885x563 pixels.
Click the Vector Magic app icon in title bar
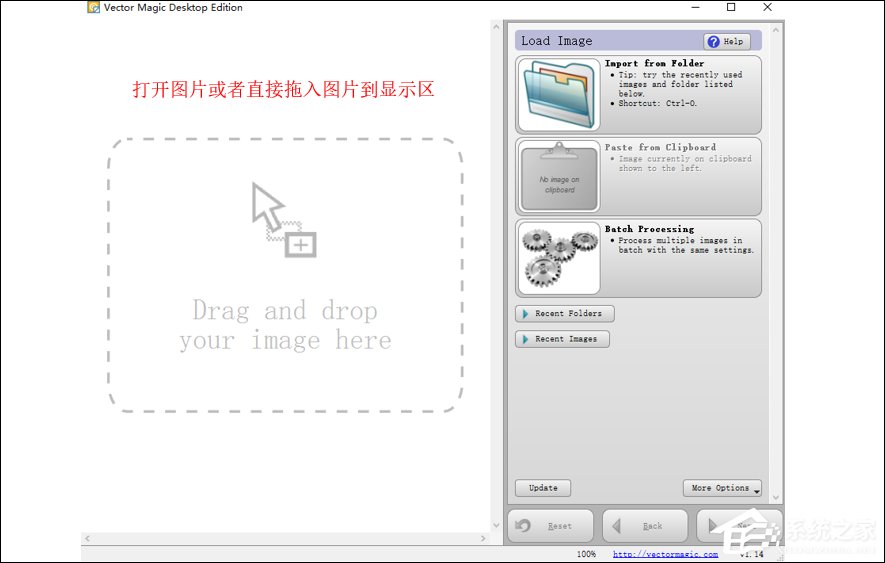pyautogui.click(x=93, y=7)
